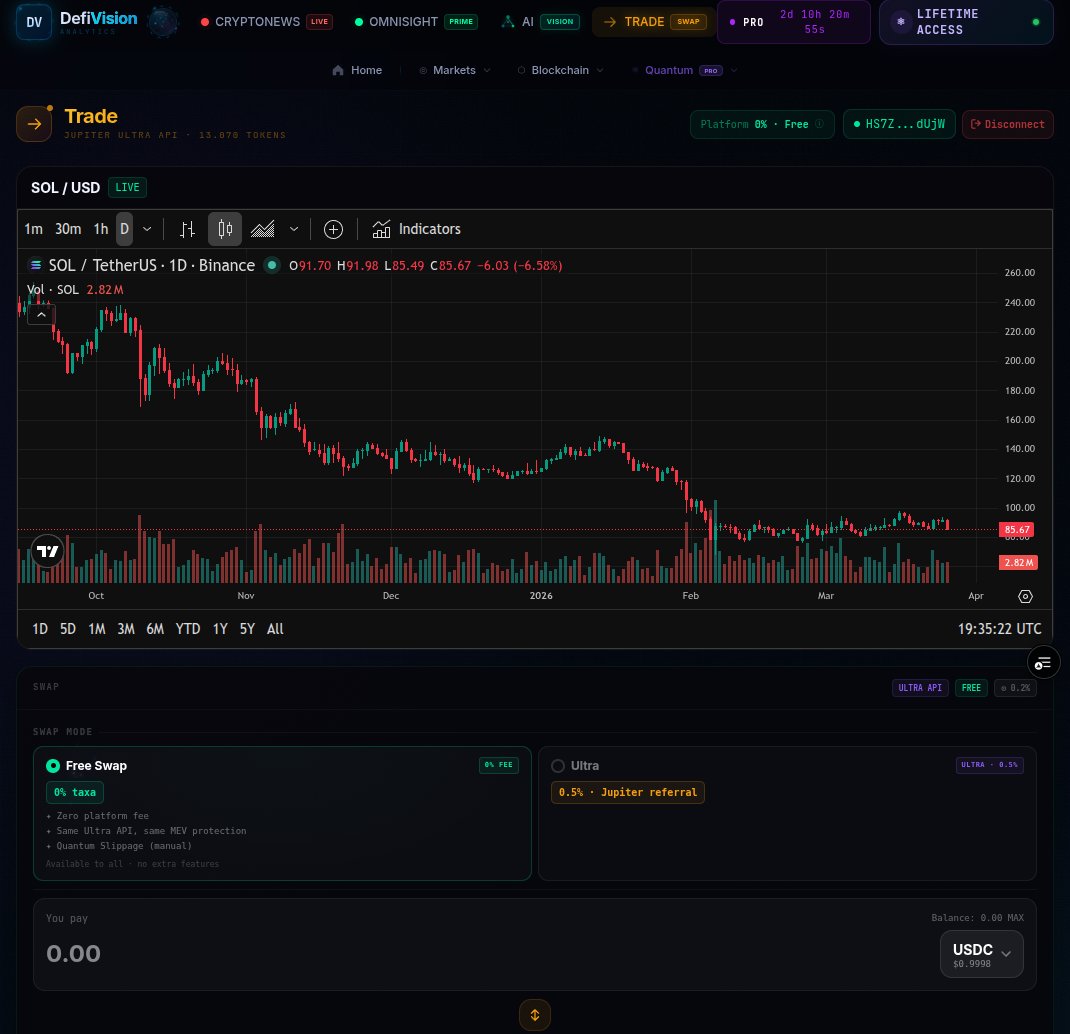Open the AI Vision tab
Viewport: 1070px width, 1034px height.
[x=540, y=22]
